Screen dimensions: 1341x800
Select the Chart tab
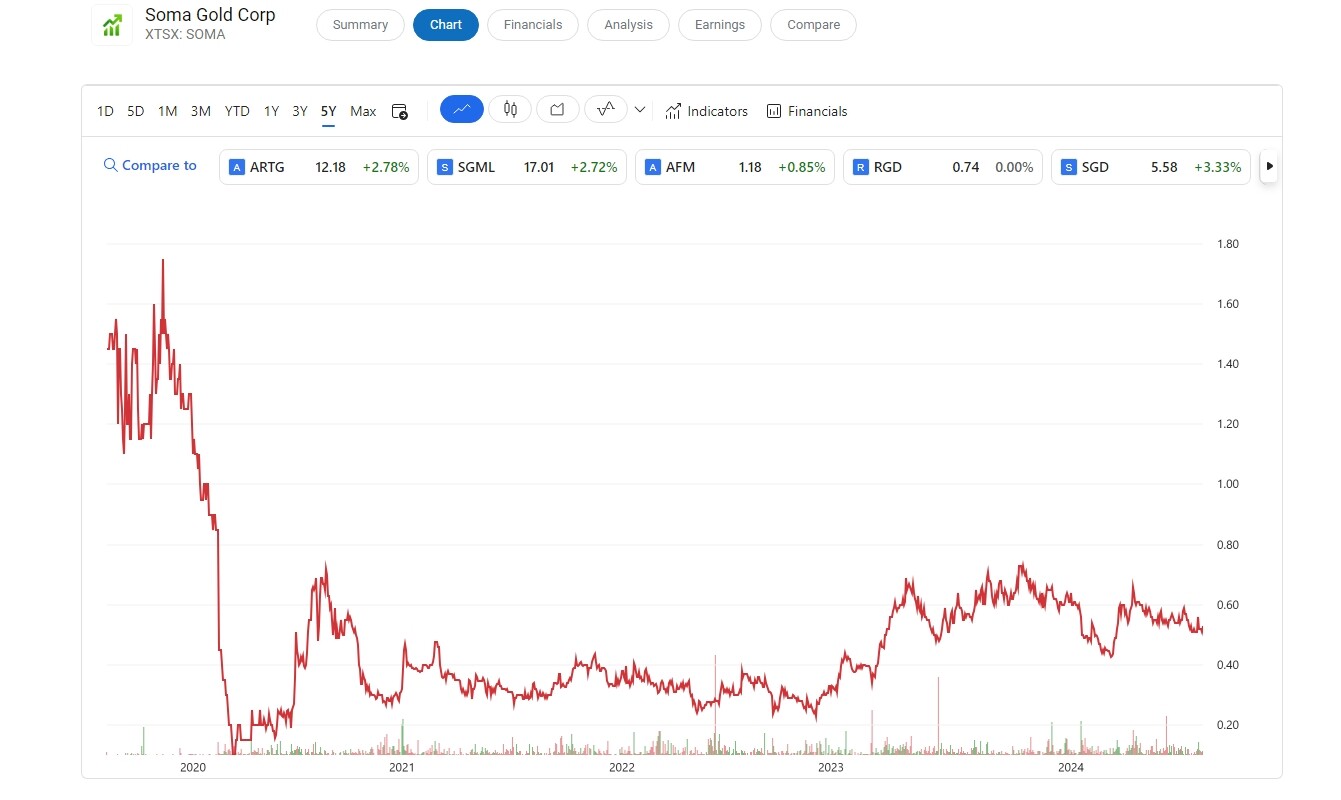pyautogui.click(x=446, y=25)
